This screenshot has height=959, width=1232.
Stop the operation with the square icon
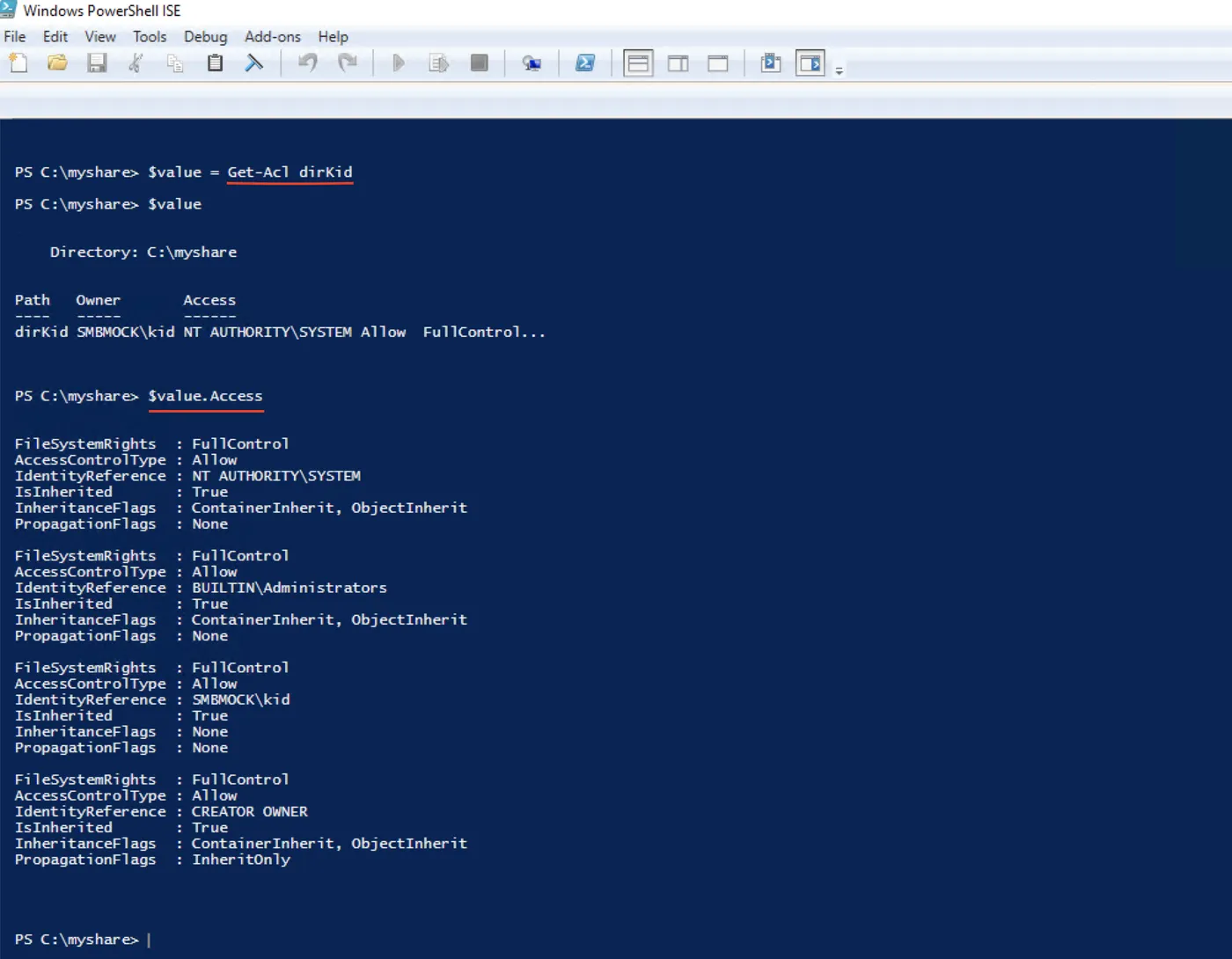coord(480,63)
